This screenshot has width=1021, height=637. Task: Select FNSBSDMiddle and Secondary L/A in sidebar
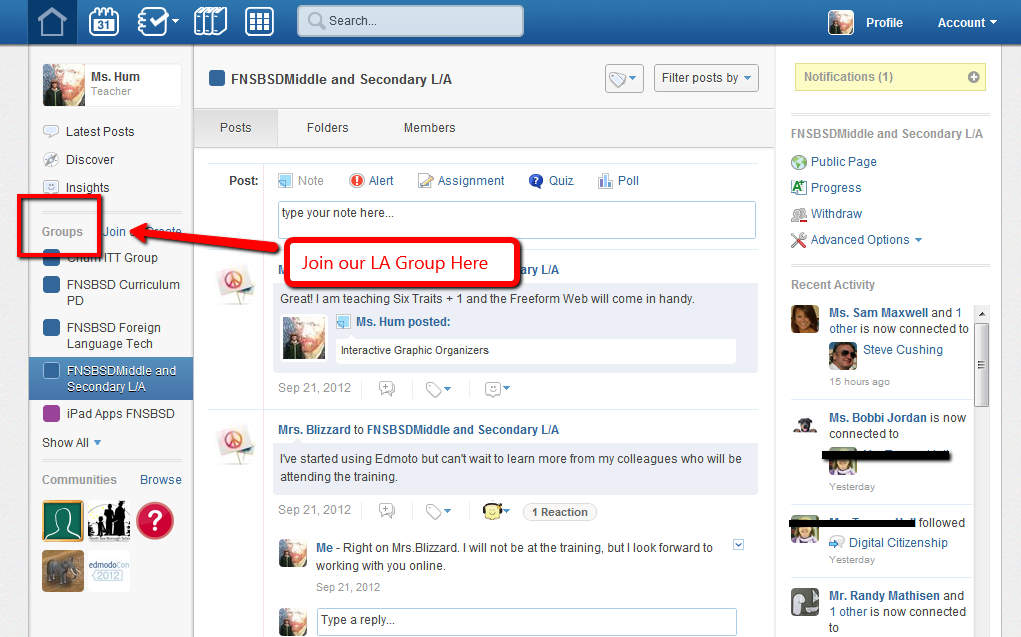pos(111,378)
